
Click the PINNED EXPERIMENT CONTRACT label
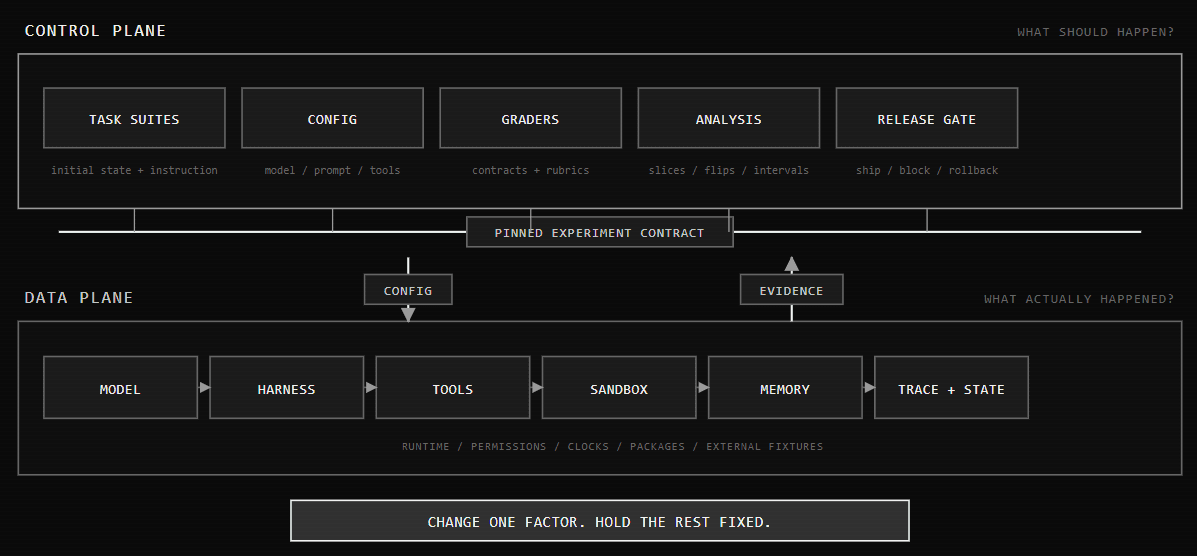tap(600, 232)
